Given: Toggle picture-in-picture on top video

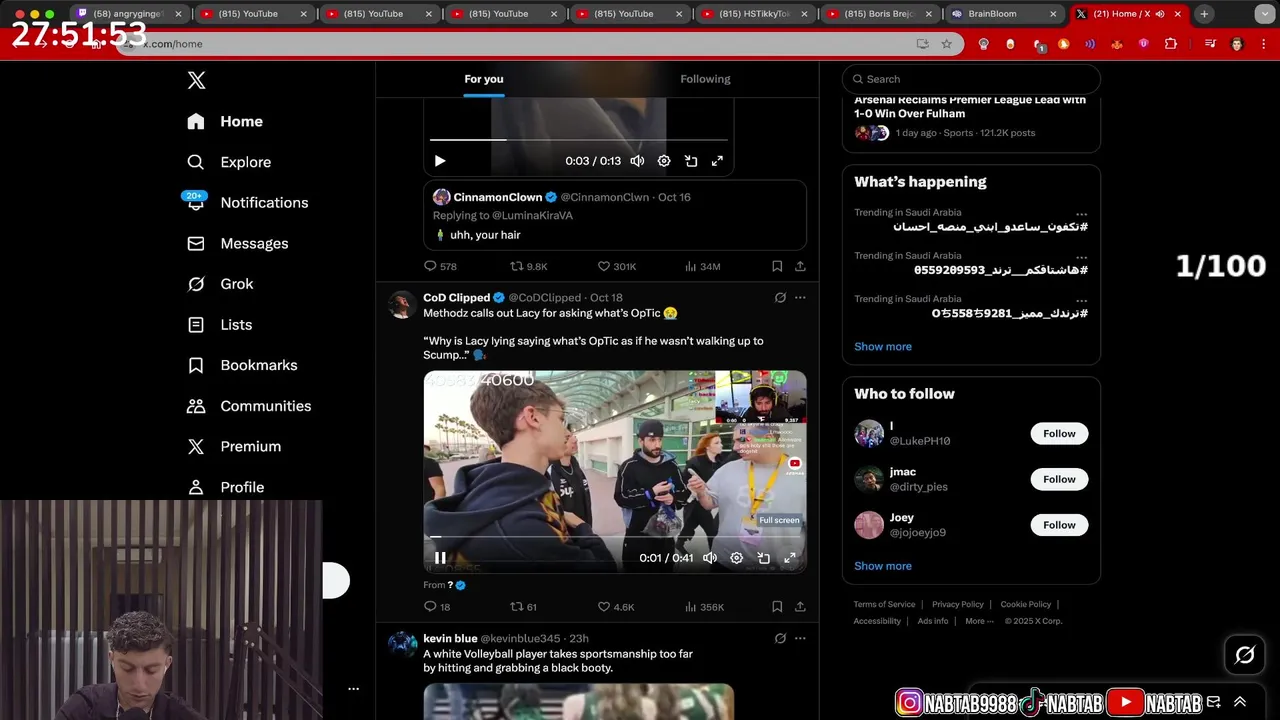Looking at the screenshot, I should click(x=691, y=161).
